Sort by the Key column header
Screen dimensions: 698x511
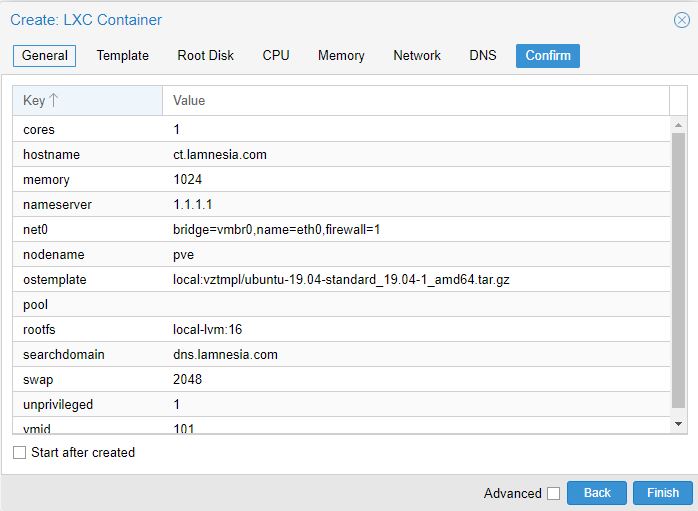(x=87, y=101)
